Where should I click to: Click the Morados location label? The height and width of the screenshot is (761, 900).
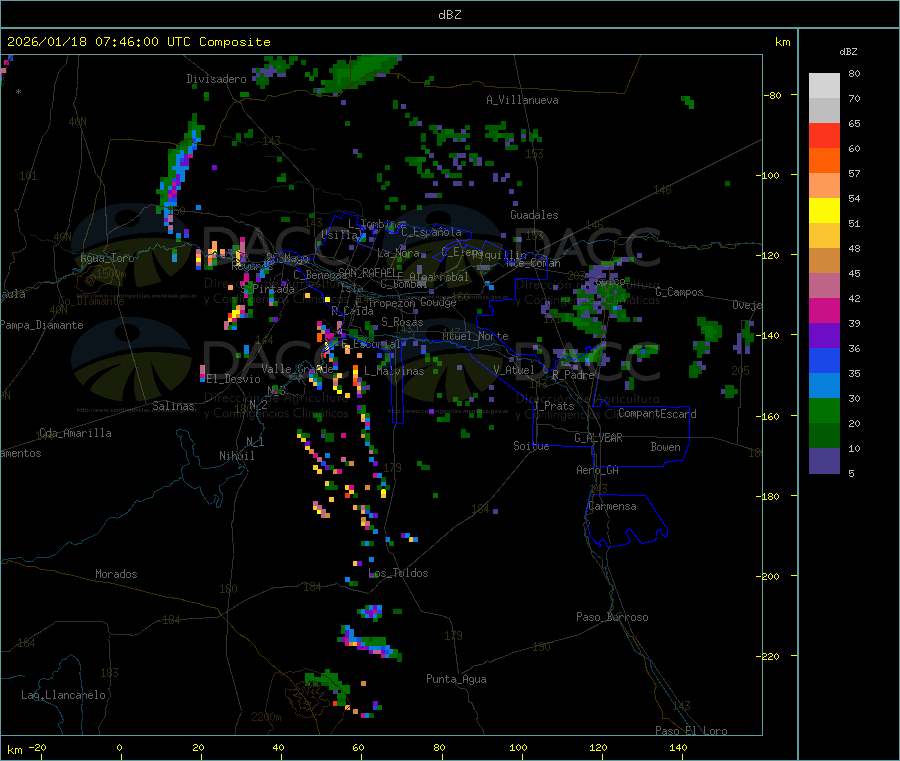click(116, 574)
